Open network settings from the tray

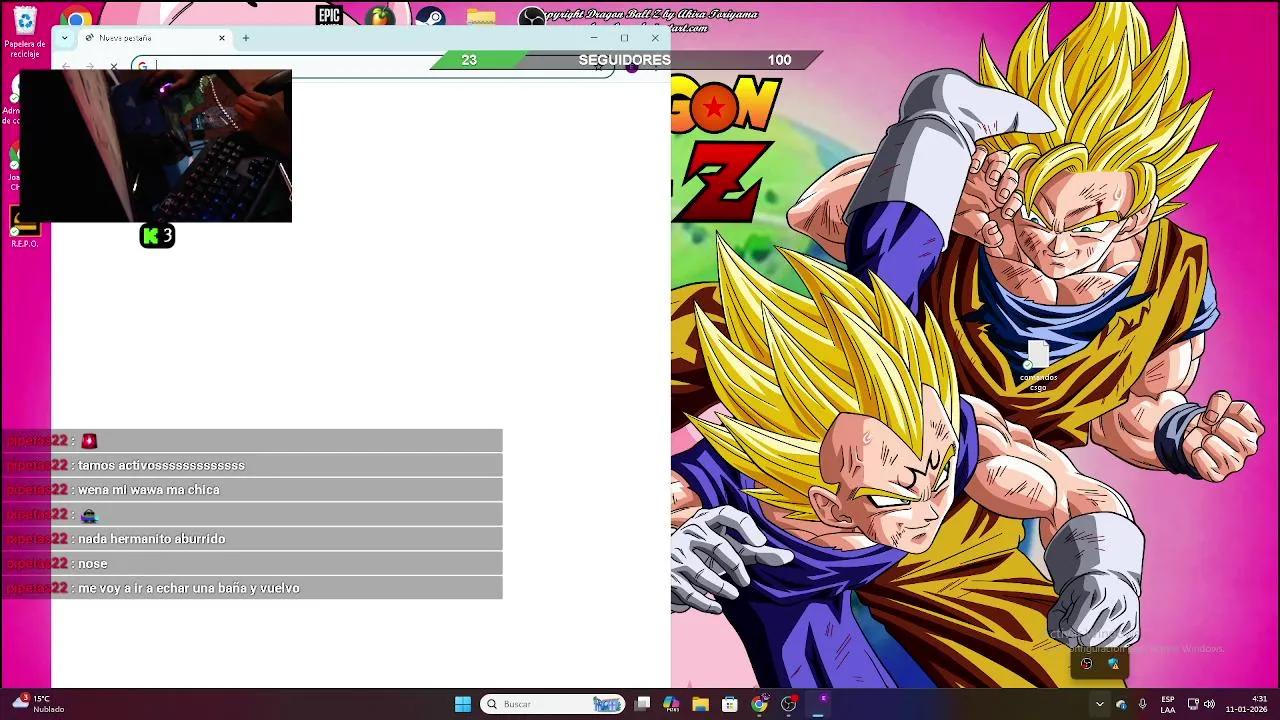(x=1193, y=704)
